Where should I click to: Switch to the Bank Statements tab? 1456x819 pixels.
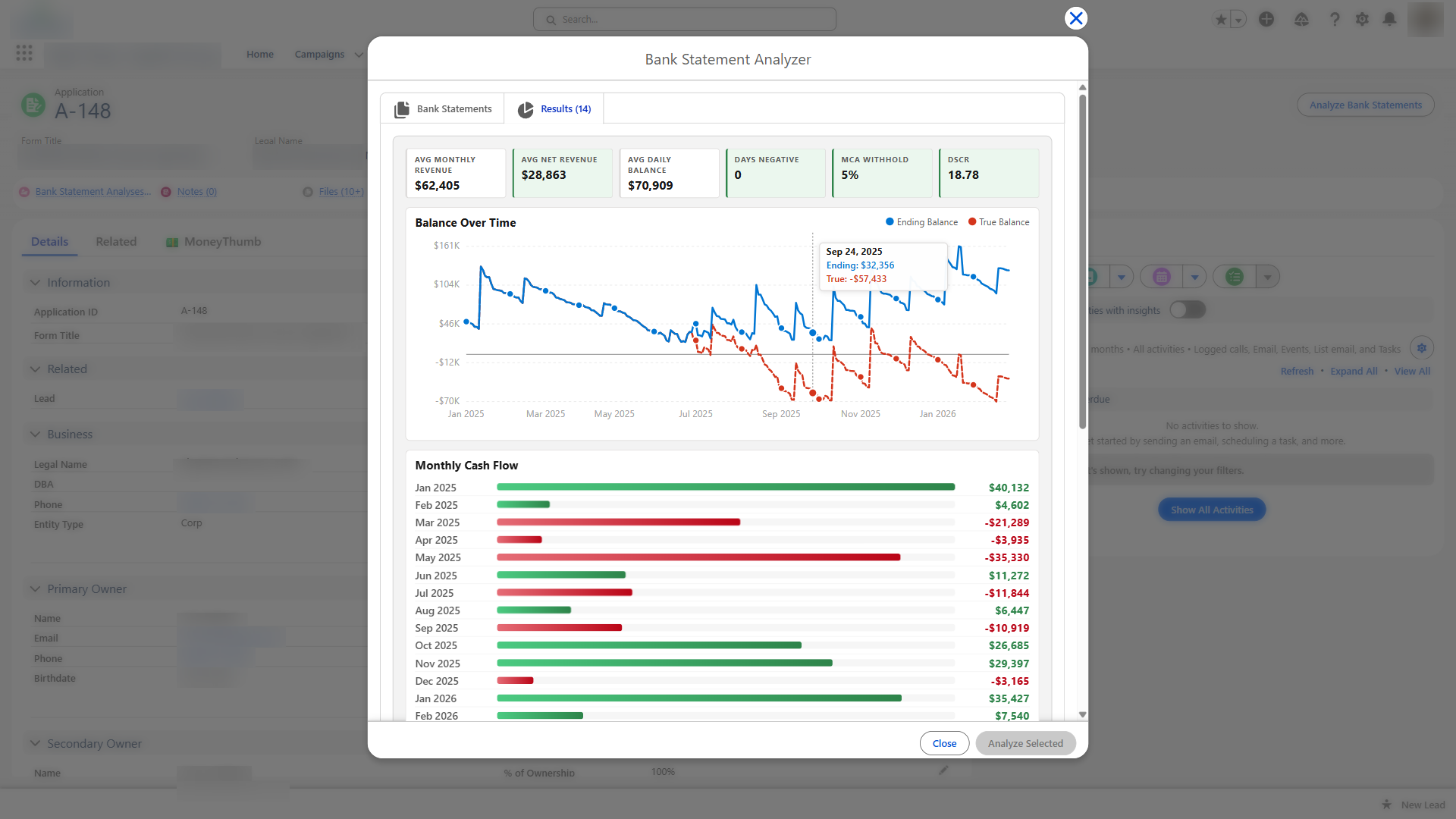tap(443, 109)
